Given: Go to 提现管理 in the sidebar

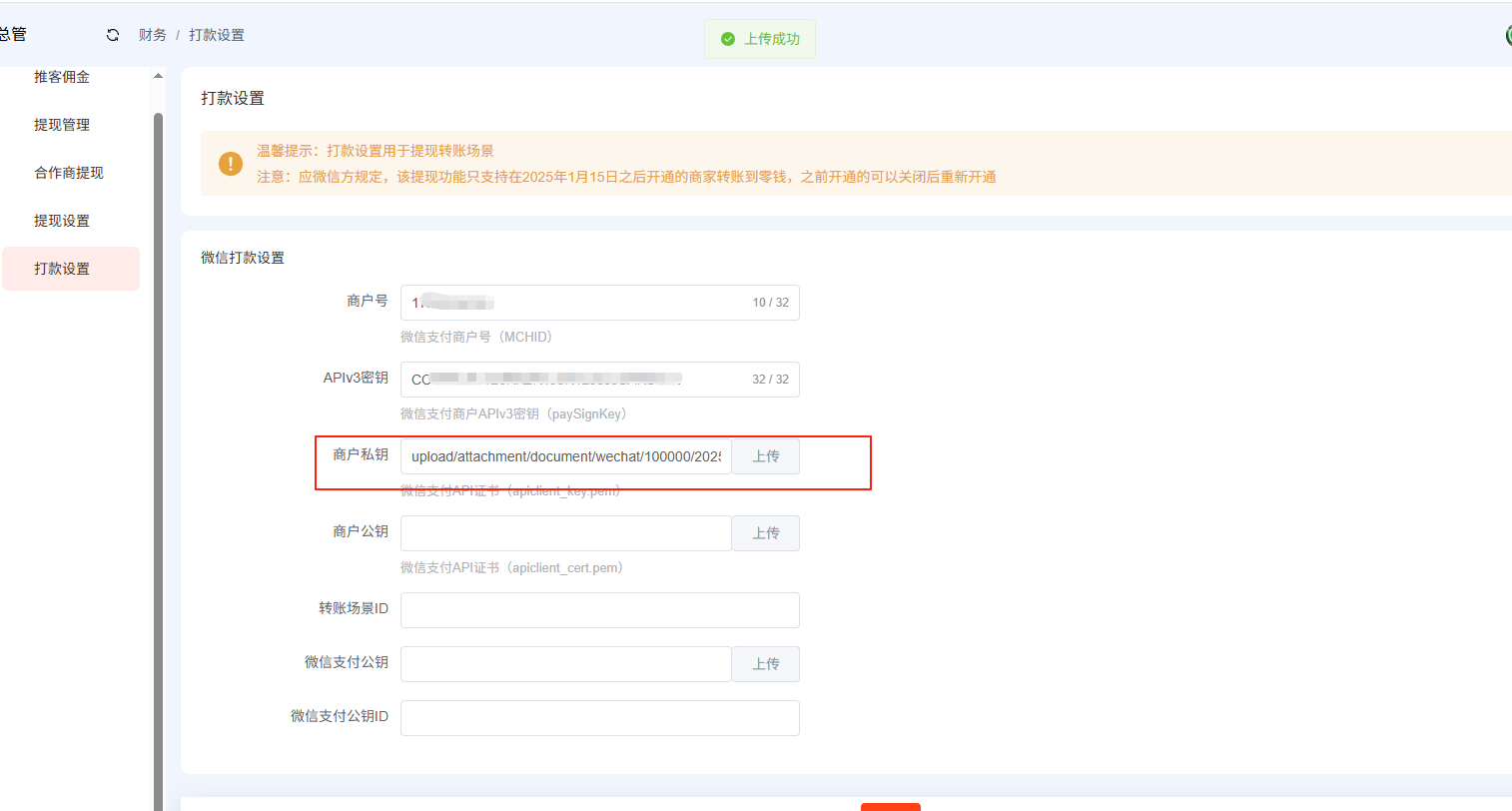Looking at the screenshot, I should [62, 125].
